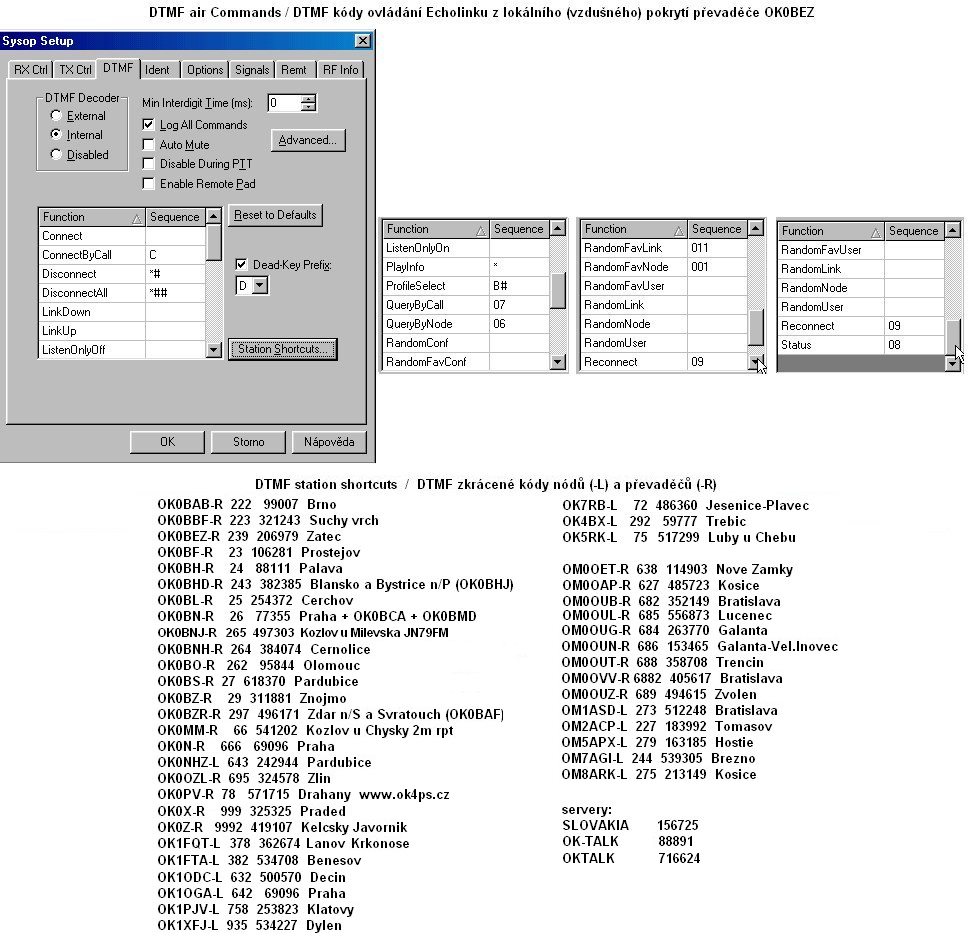The height and width of the screenshot is (941, 972).
Task: Toggle Log All Commands checkbox
Action: click(x=148, y=125)
